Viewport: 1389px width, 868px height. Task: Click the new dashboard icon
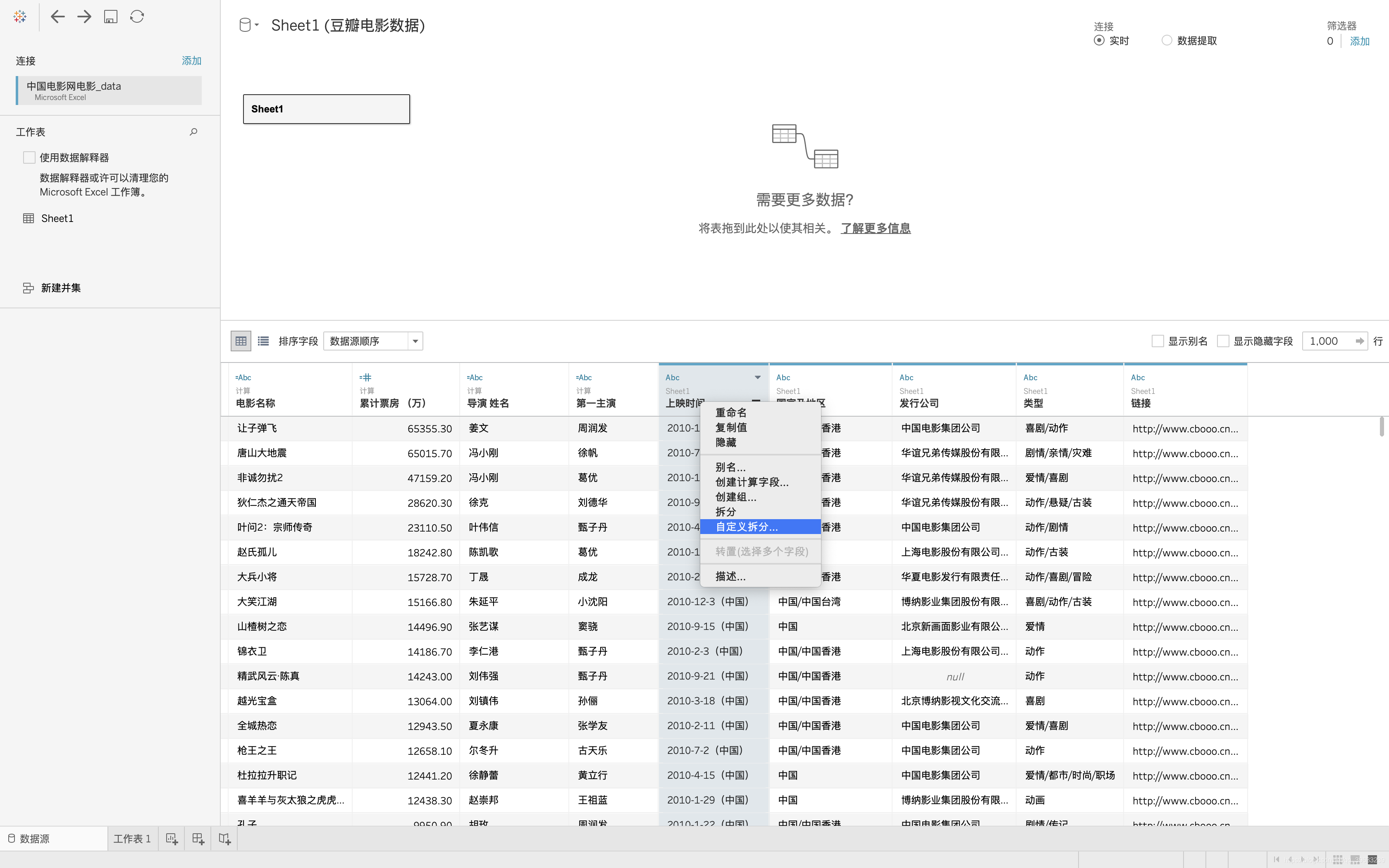198,839
